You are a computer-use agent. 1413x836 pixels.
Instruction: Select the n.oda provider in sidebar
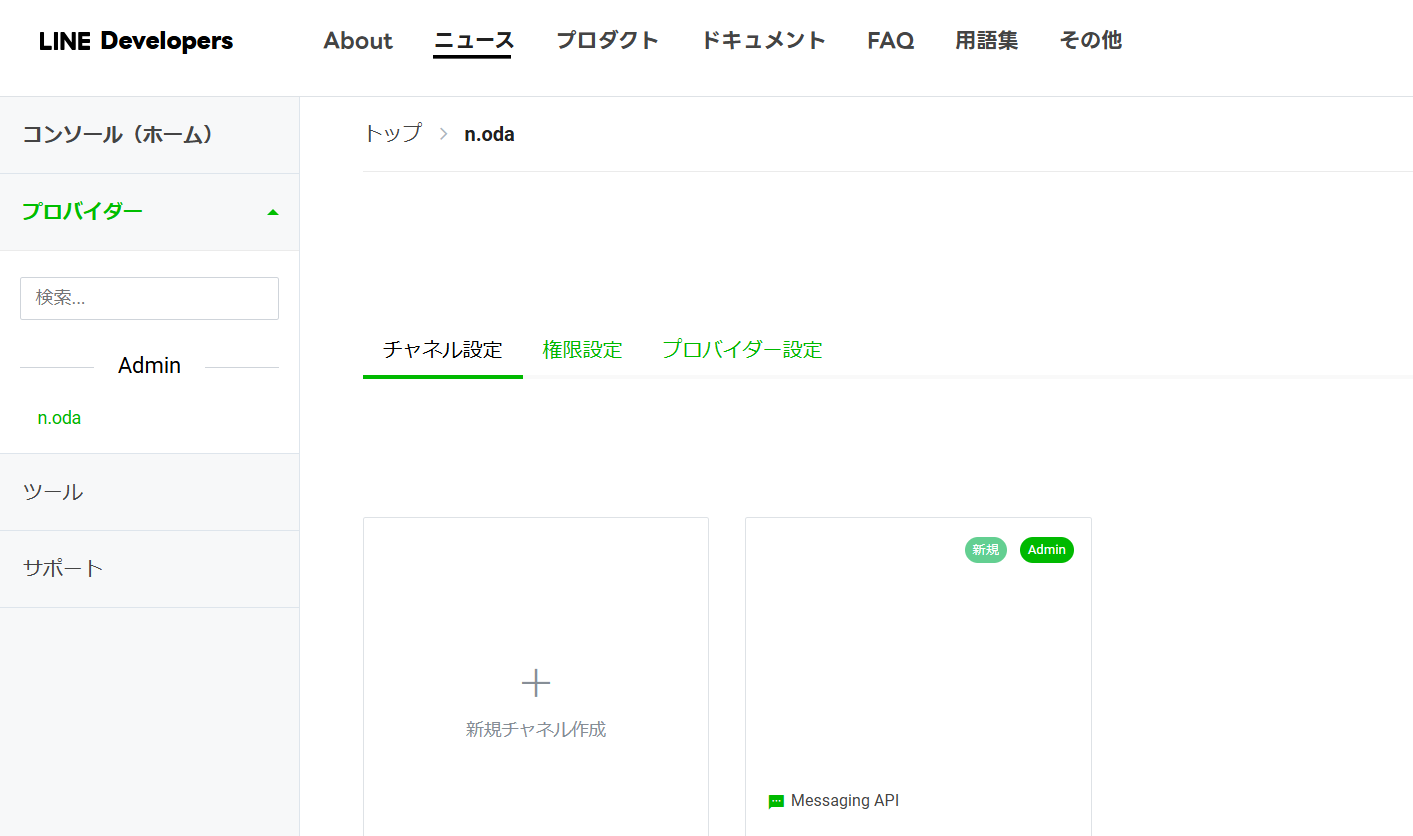[59, 418]
